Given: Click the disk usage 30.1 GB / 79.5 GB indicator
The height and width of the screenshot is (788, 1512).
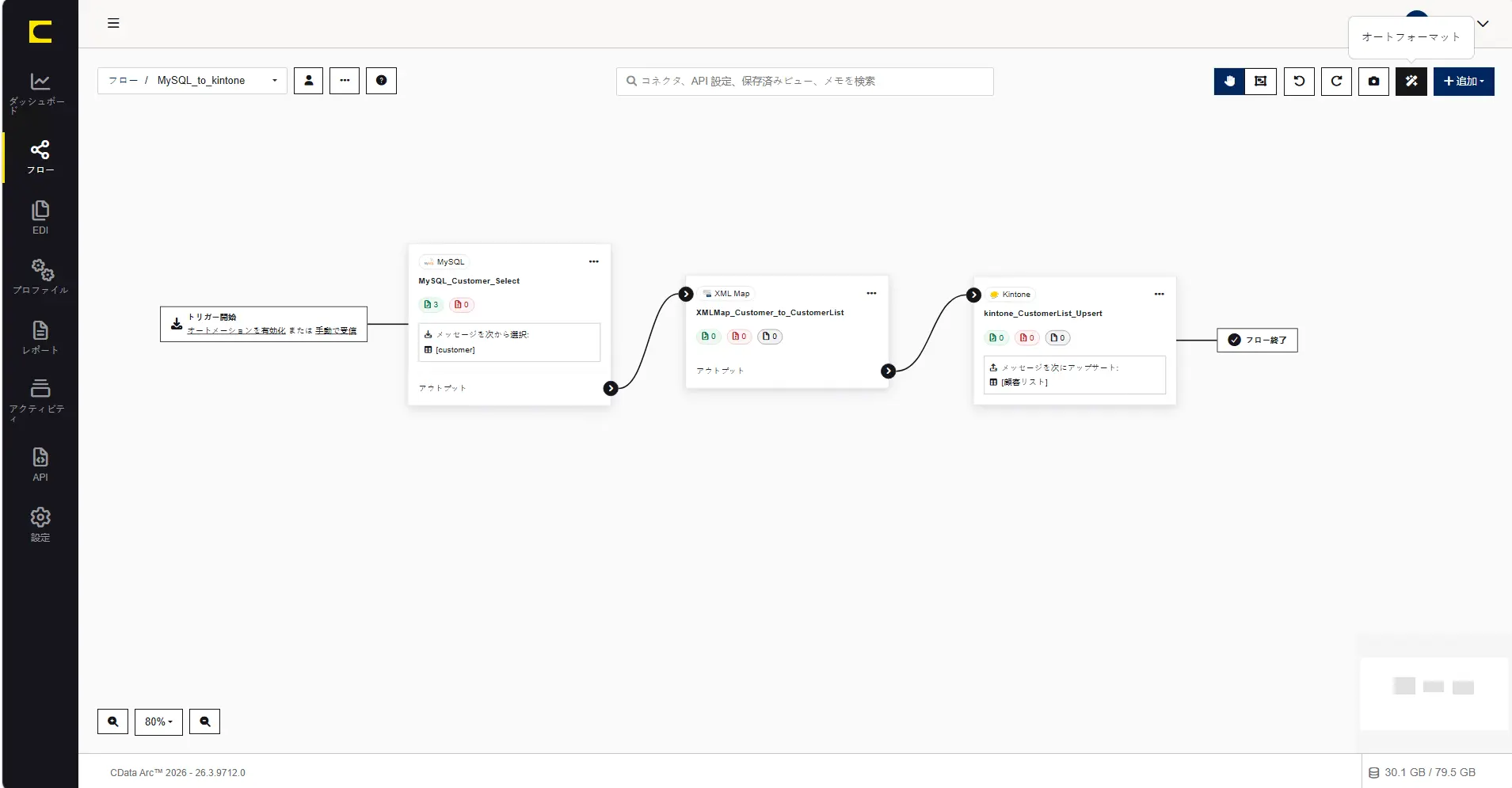Looking at the screenshot, I should [1422, 772].
